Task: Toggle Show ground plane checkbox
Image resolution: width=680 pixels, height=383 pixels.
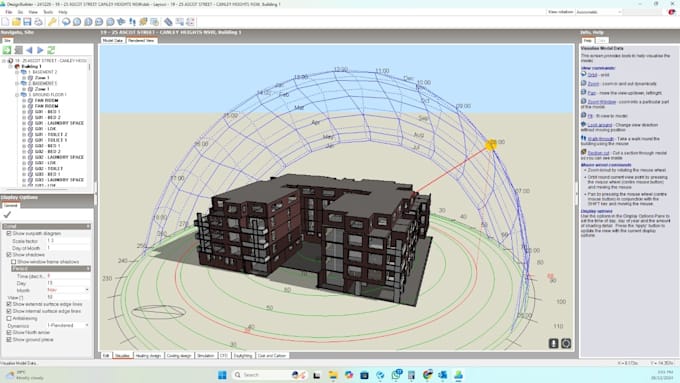Action: tap(9, 339)
